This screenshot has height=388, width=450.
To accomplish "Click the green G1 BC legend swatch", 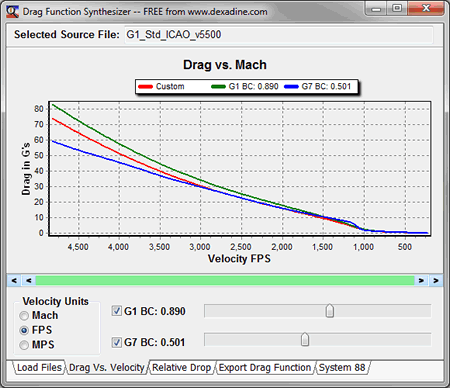I will click(219, 87).
